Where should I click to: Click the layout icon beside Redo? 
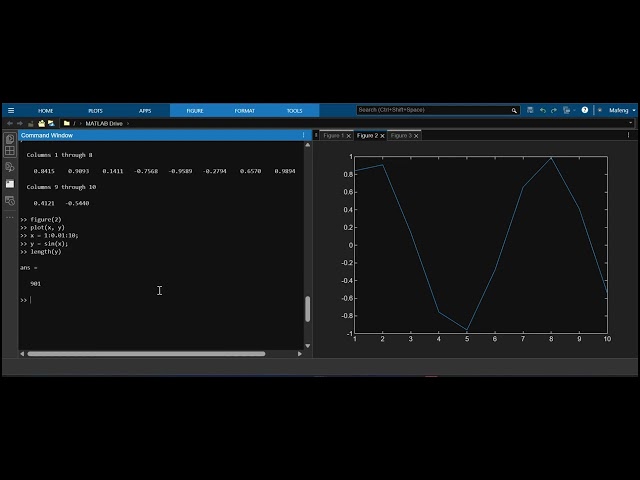566,110
